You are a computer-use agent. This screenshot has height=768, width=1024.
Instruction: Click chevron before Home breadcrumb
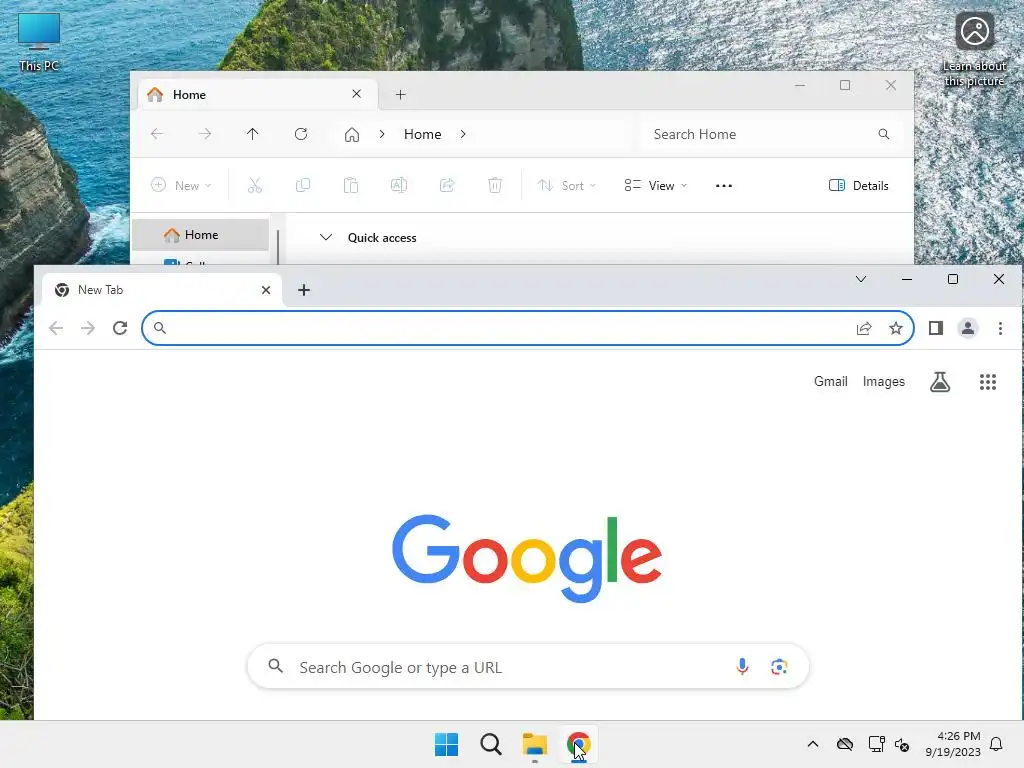[x=382, y=134]
